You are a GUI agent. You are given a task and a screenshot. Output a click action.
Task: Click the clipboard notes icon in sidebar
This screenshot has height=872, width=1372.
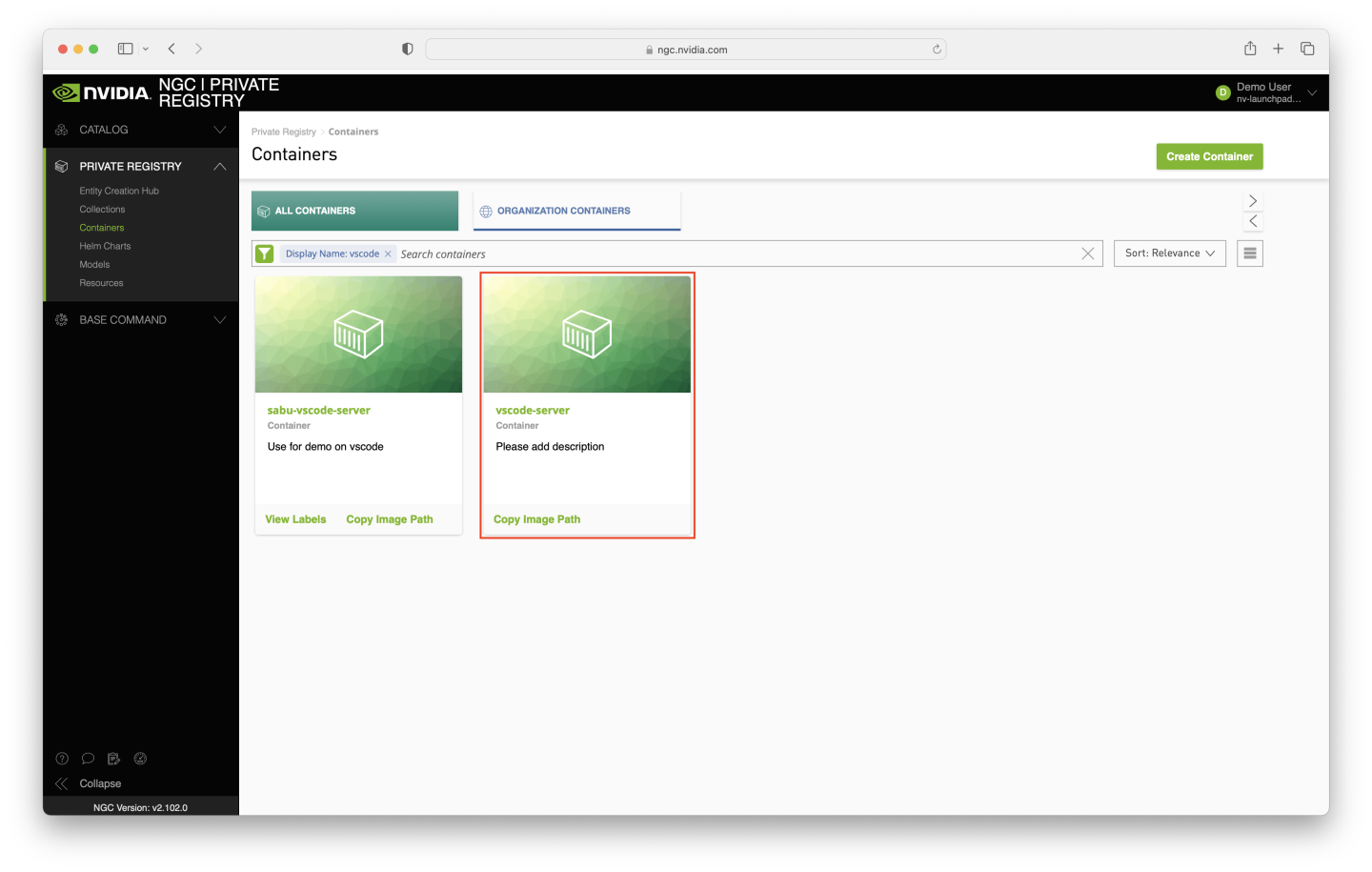(x=114, y=759)
